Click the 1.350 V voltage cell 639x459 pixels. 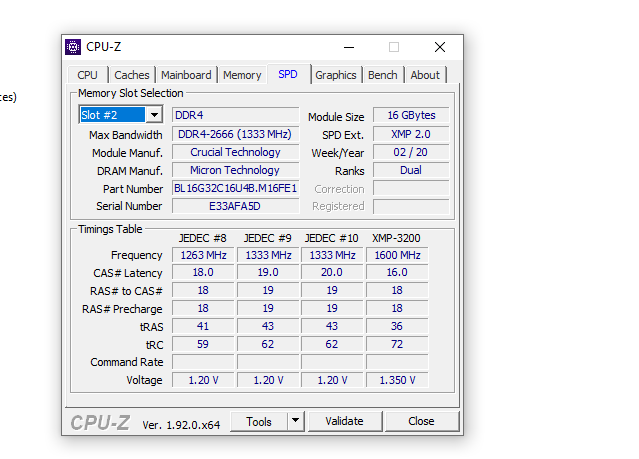[397, 380]
